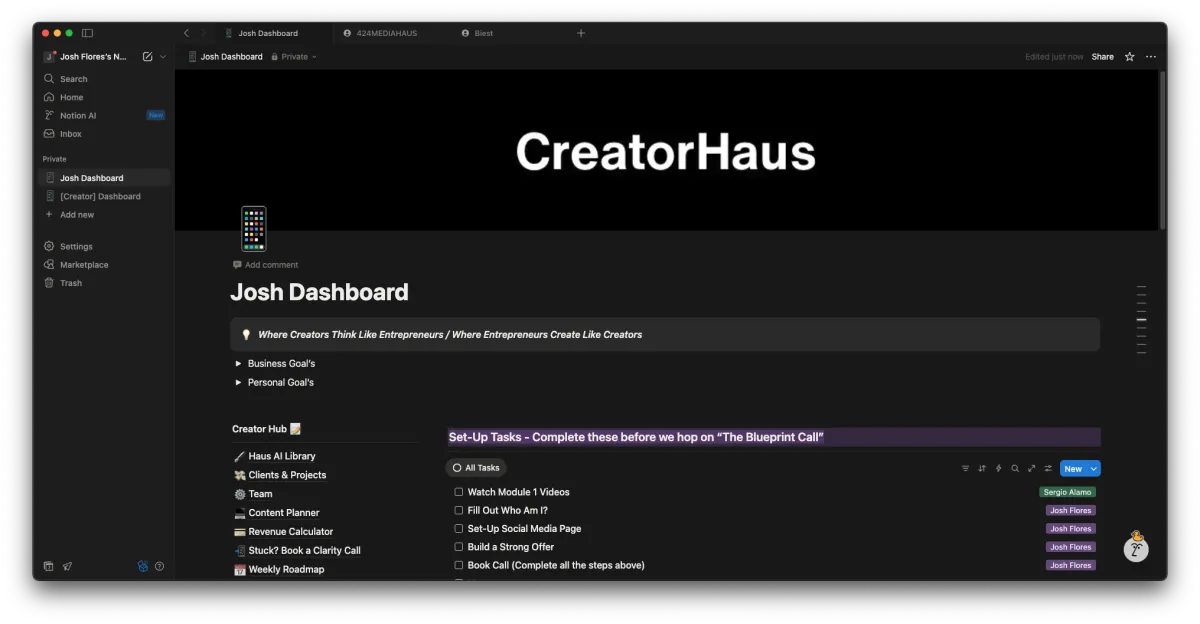1200x624 pixels.
Task: Select the Josh Dashboard tab
Action: pos(268,33)
